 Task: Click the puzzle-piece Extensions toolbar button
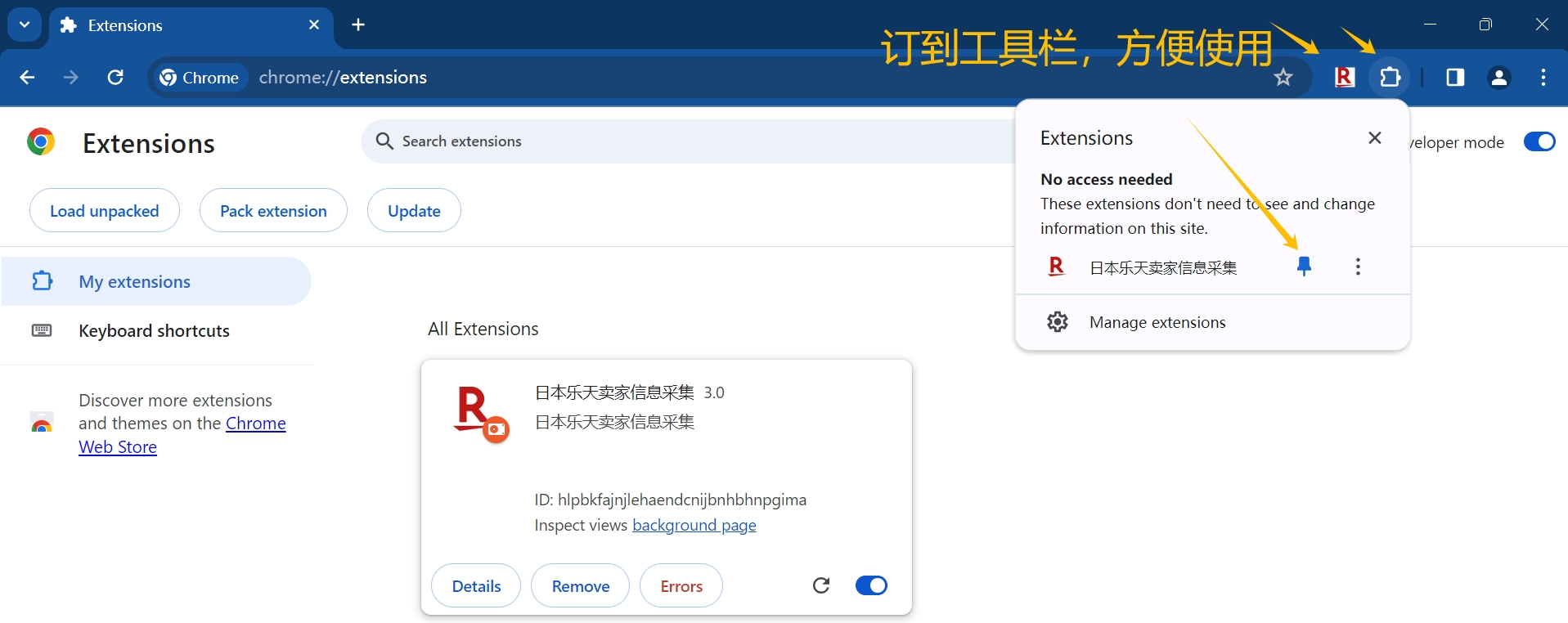[1390, 78]
